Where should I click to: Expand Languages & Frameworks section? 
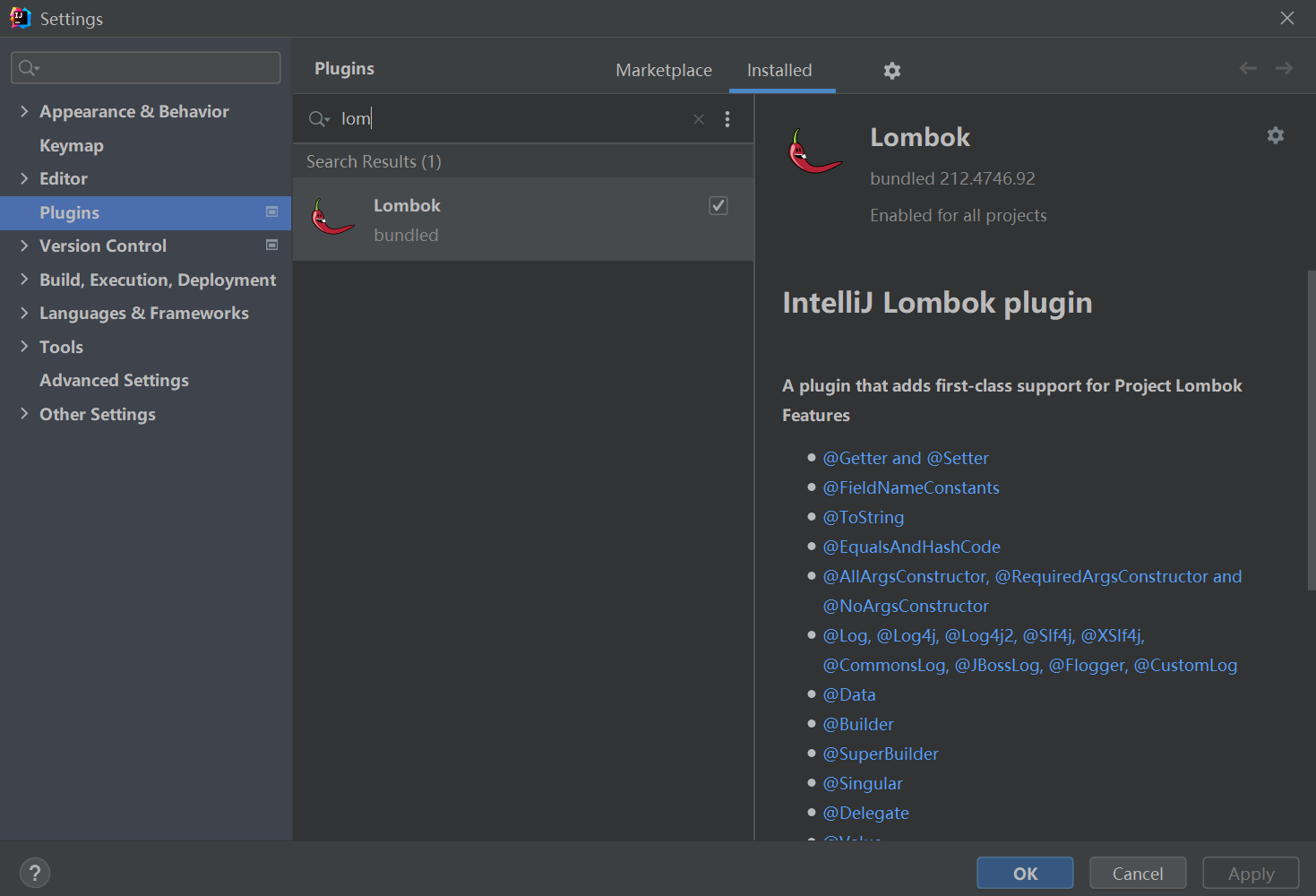(x=24, y=313)
